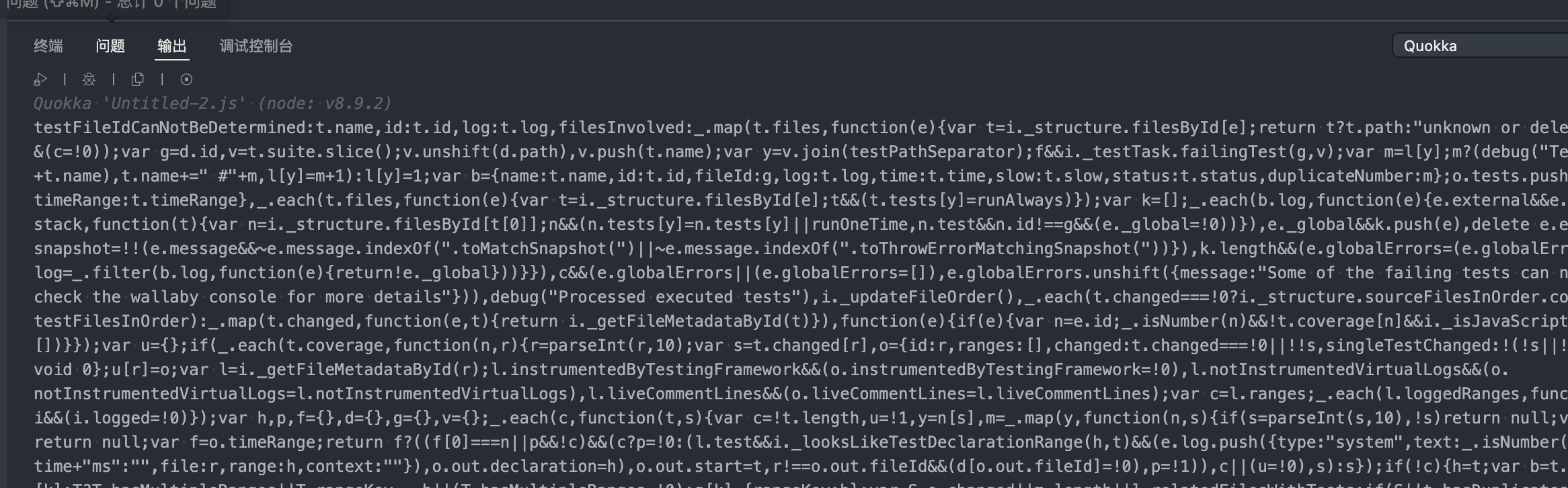The height and width of the screenshot is (488, 1568).
Task: Click the word testFileIdCanNotBeDetermined in the output
Action: [x=170, y=127]
